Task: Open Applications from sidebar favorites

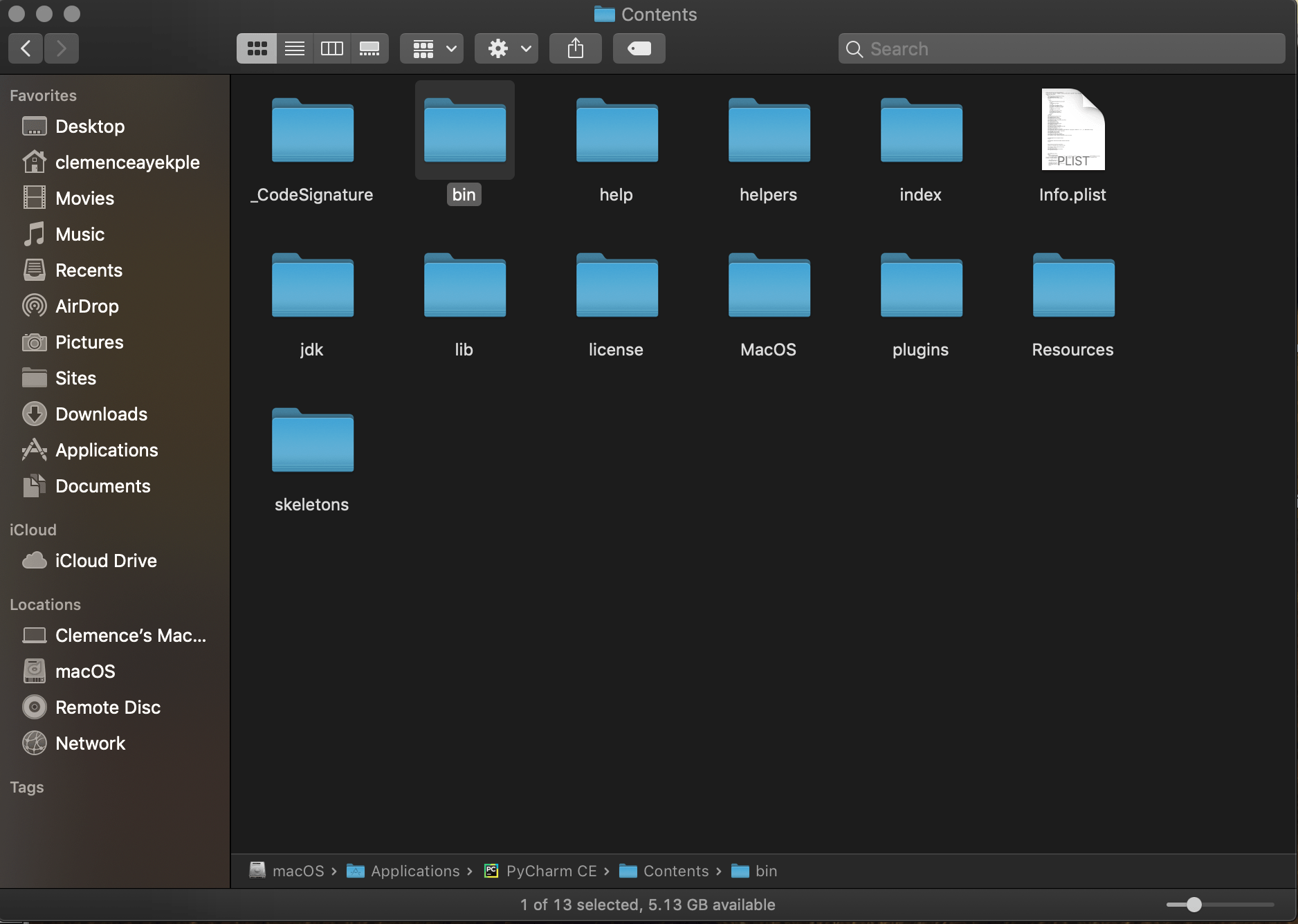Action: click(x=107, y=450)
